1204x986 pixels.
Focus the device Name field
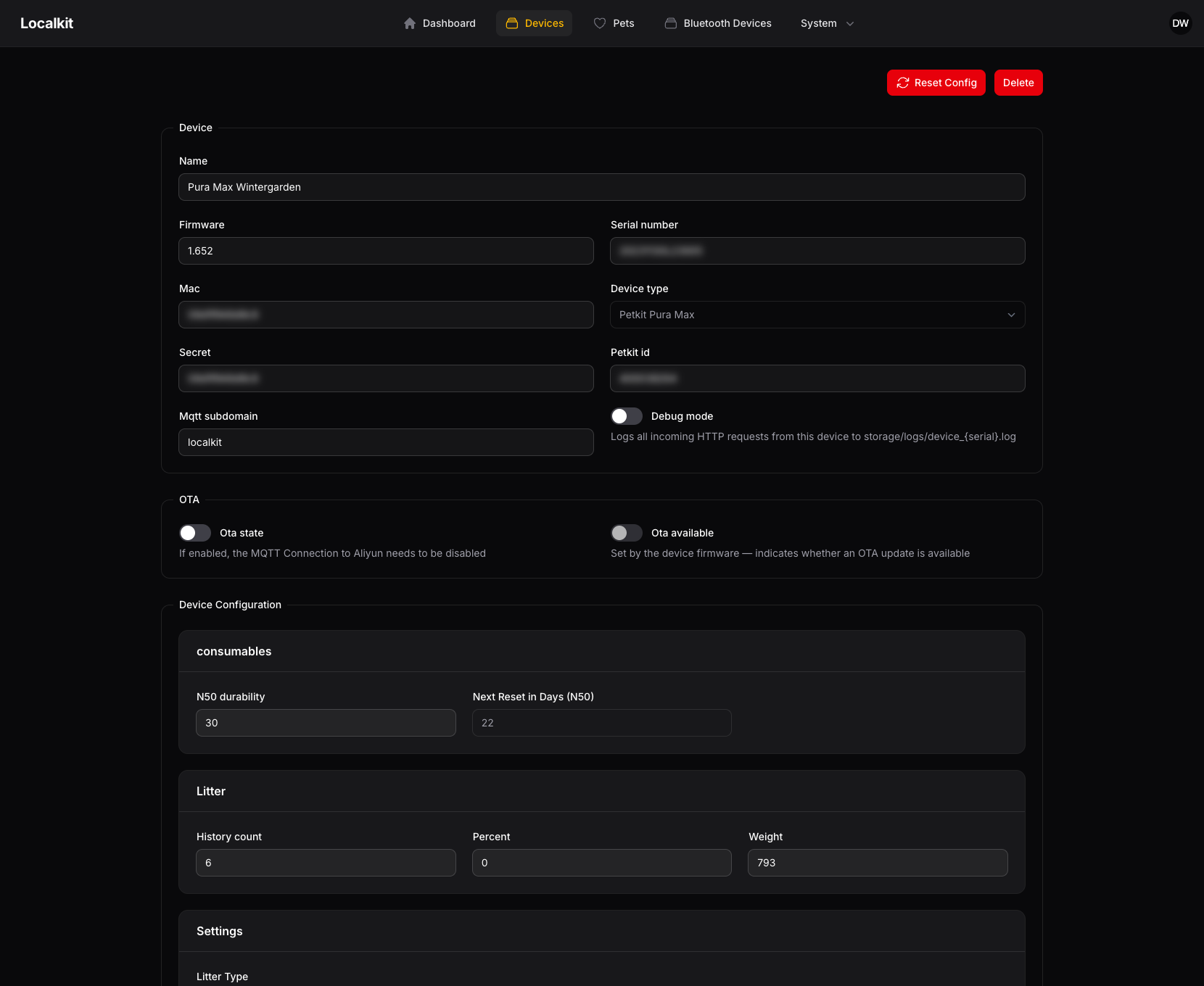click(x=602, y=187)
